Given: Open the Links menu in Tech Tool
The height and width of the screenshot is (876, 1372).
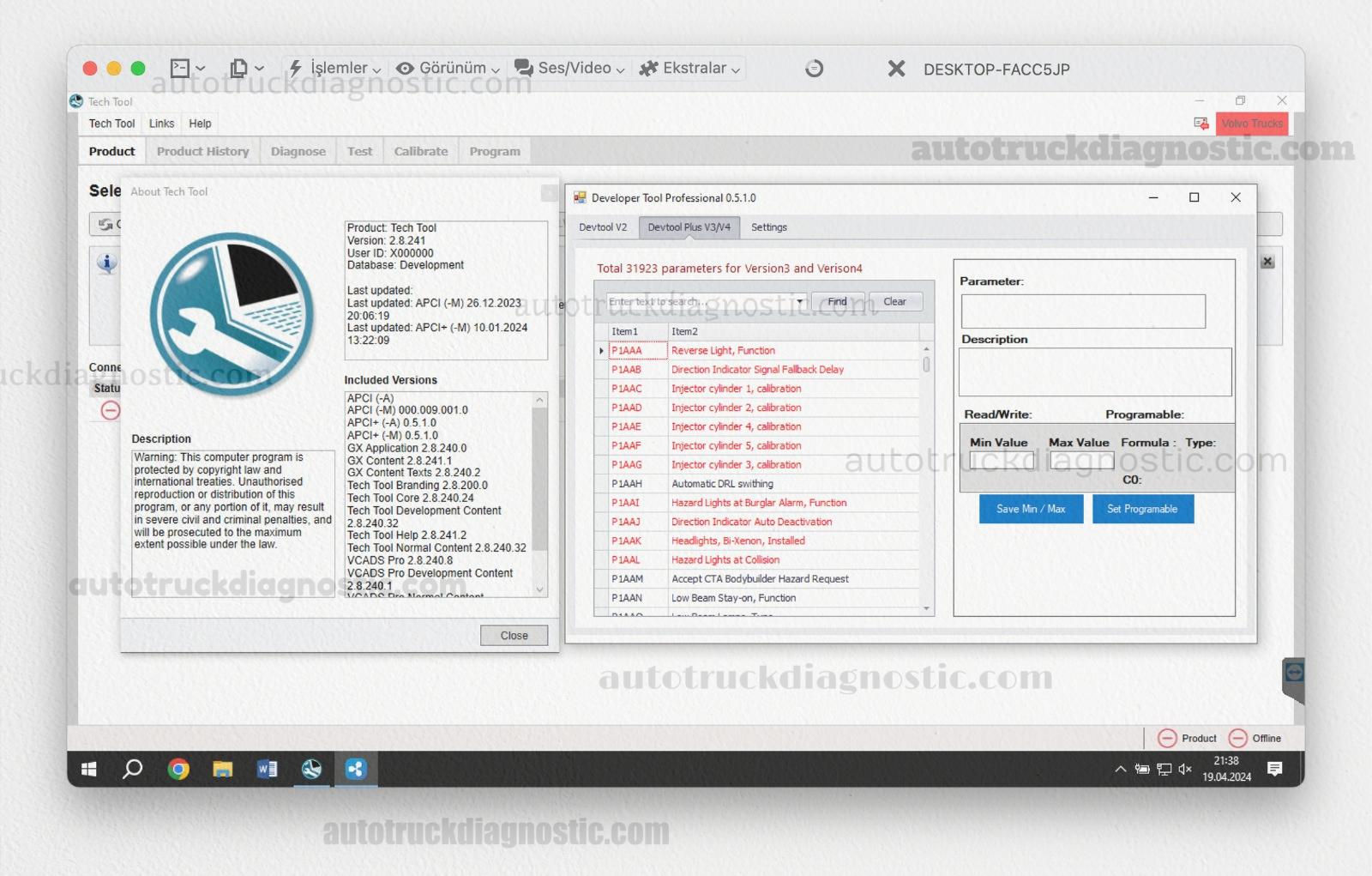Looking at the screenshot, I should point(161,123).
